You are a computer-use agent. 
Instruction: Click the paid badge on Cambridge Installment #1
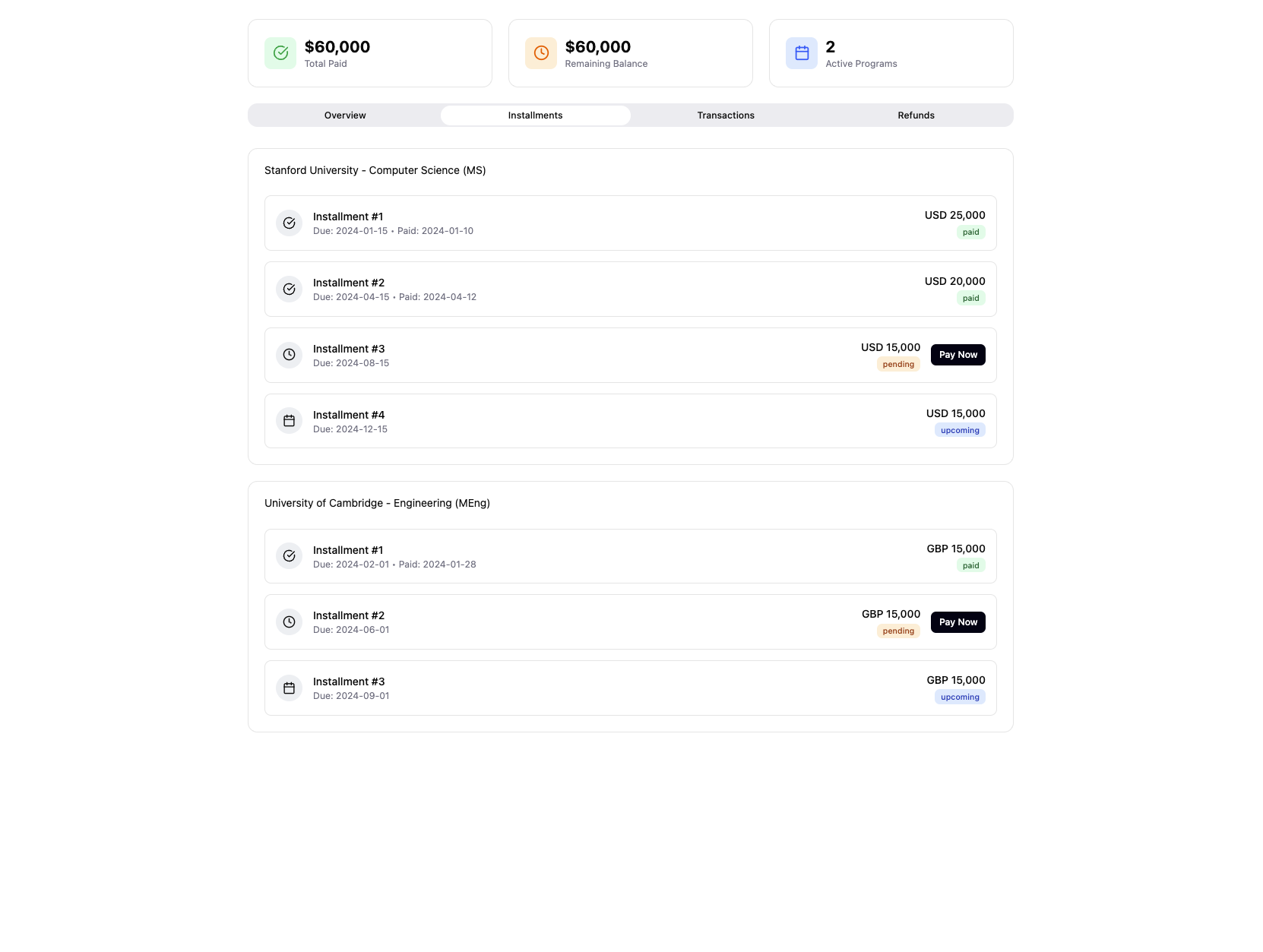(970, 566)
